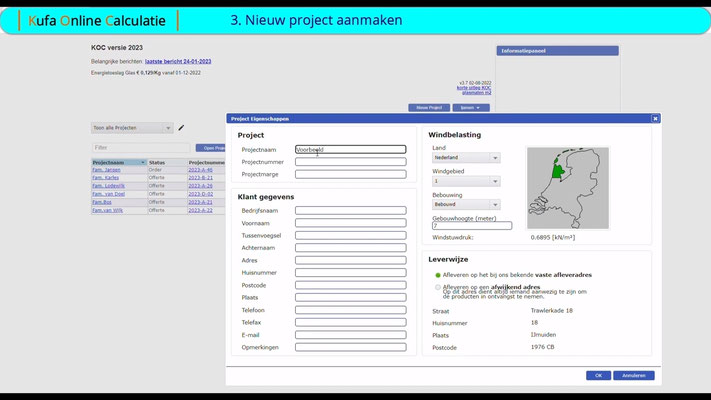
Task: Click the Tussenvoegsel input field
Action: [351, 235]
